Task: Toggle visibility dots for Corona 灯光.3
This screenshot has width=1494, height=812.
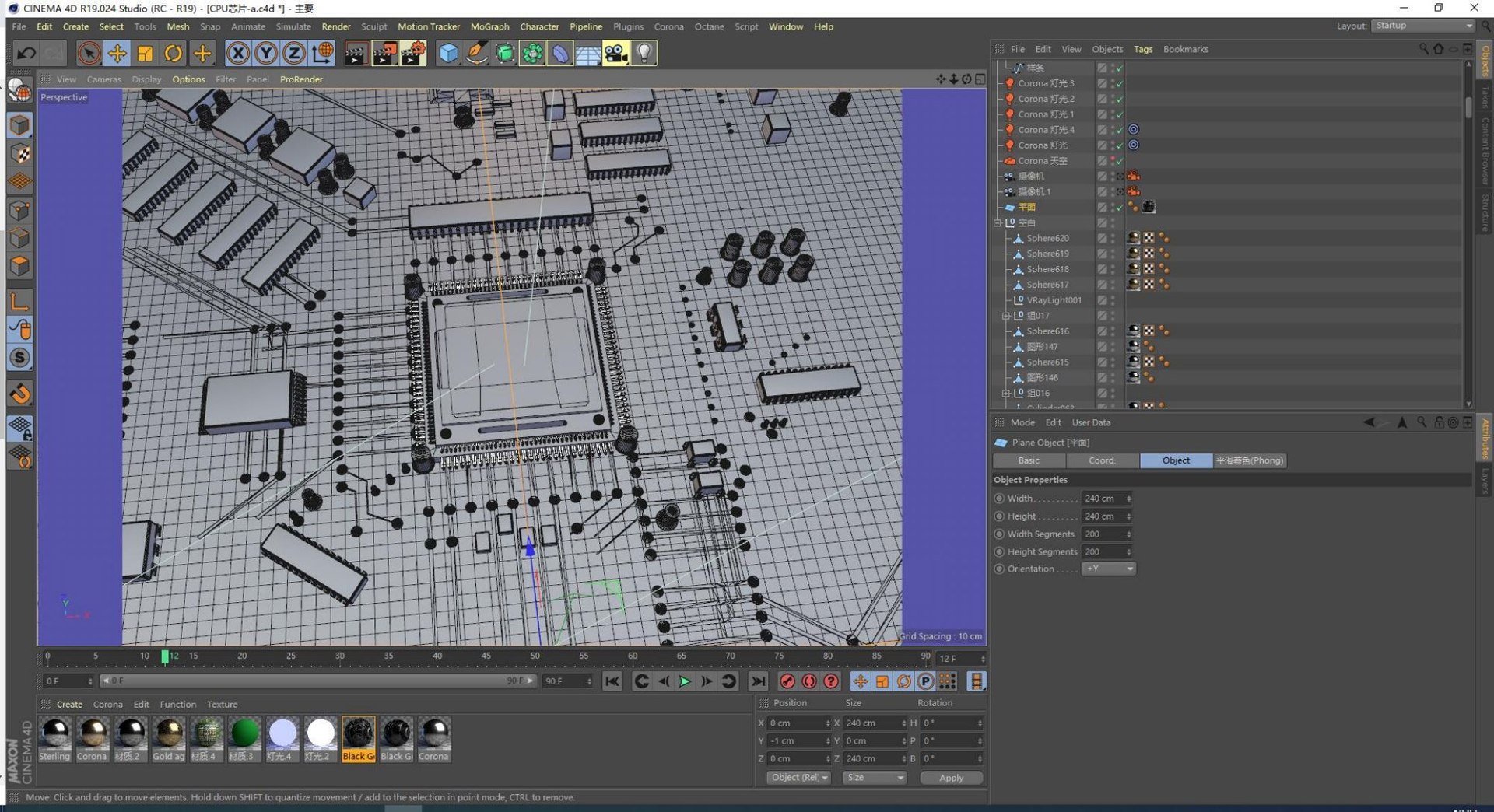Action: pos(1113,83)
